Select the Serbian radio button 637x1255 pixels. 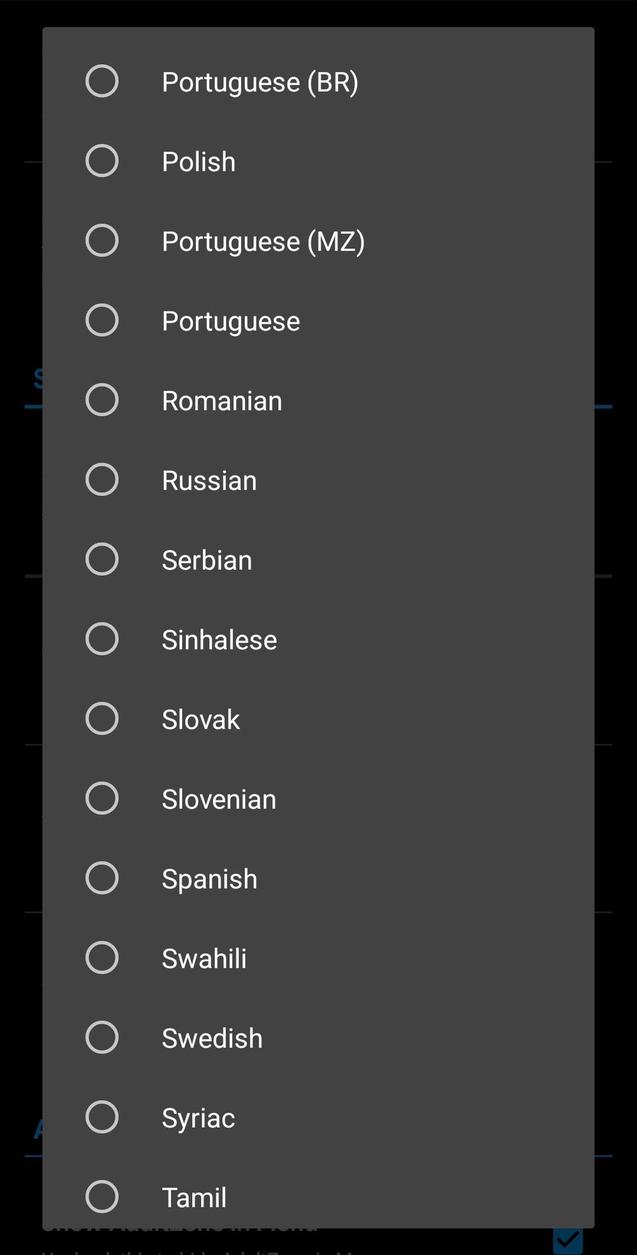(x=102, y=560)
